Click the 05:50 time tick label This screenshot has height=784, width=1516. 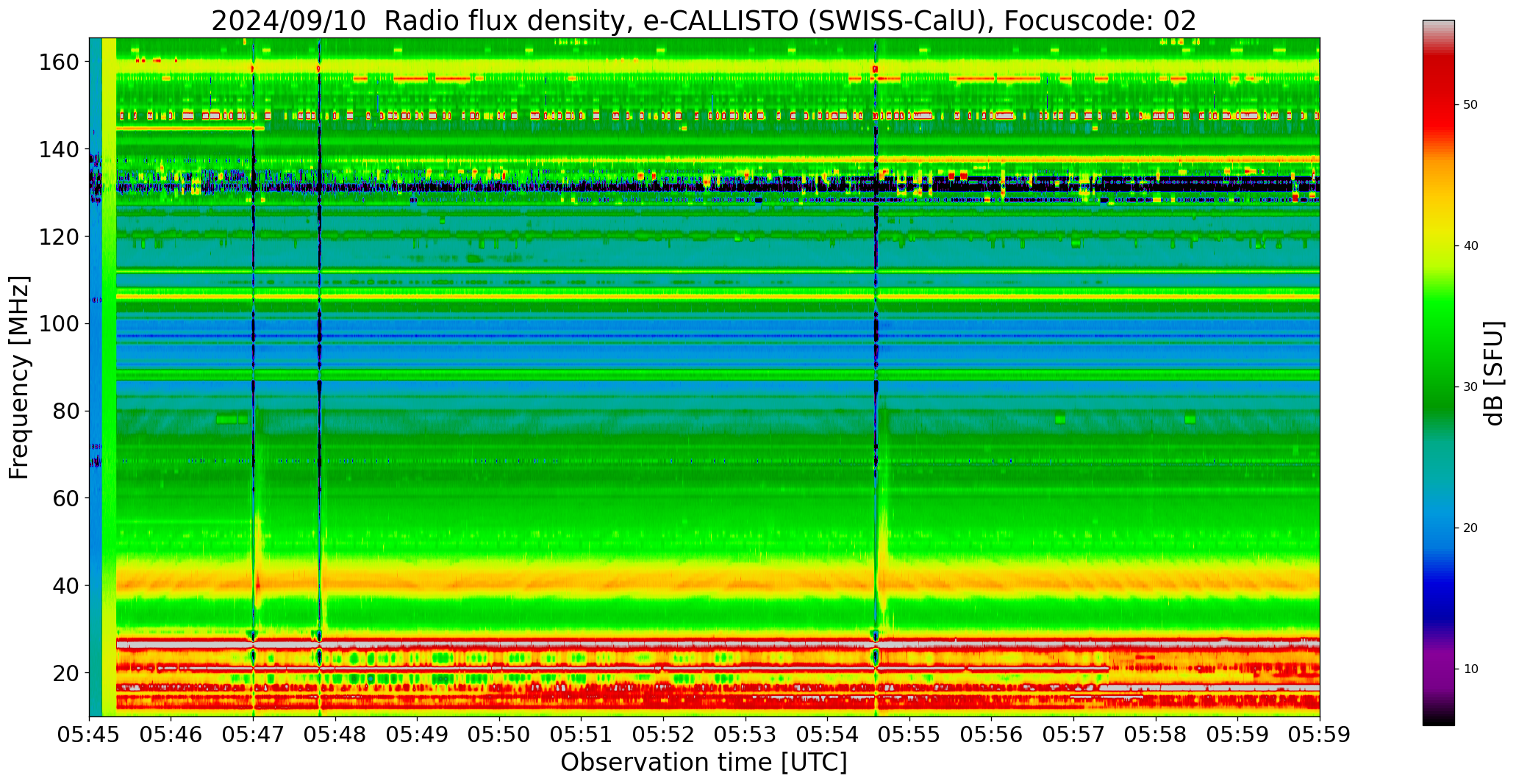pyautogui.click(x=500, y=734)
